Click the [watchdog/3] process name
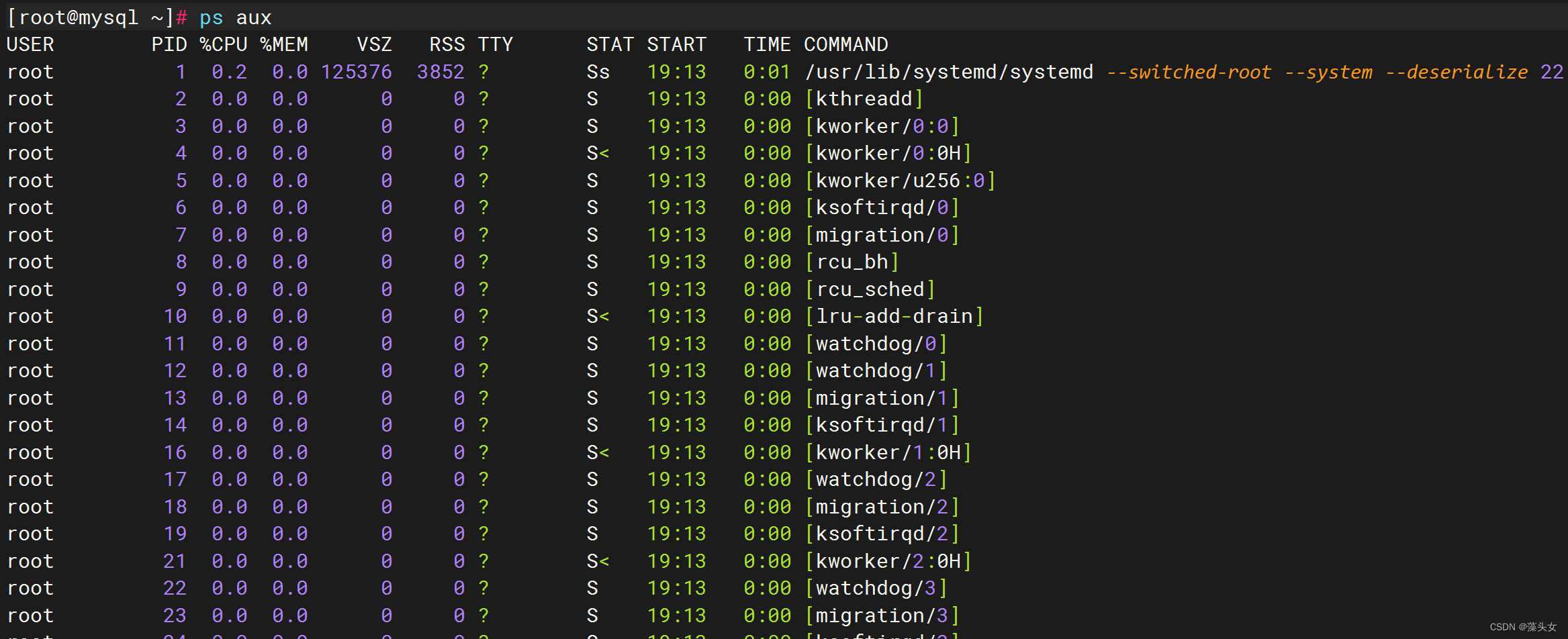 pyautogui.click(x=877, y=589)
